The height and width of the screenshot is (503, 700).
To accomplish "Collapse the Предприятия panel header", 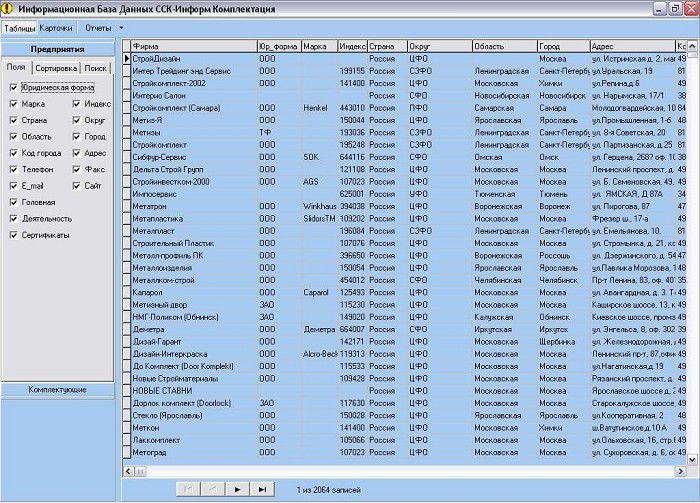I will [58, 49].
